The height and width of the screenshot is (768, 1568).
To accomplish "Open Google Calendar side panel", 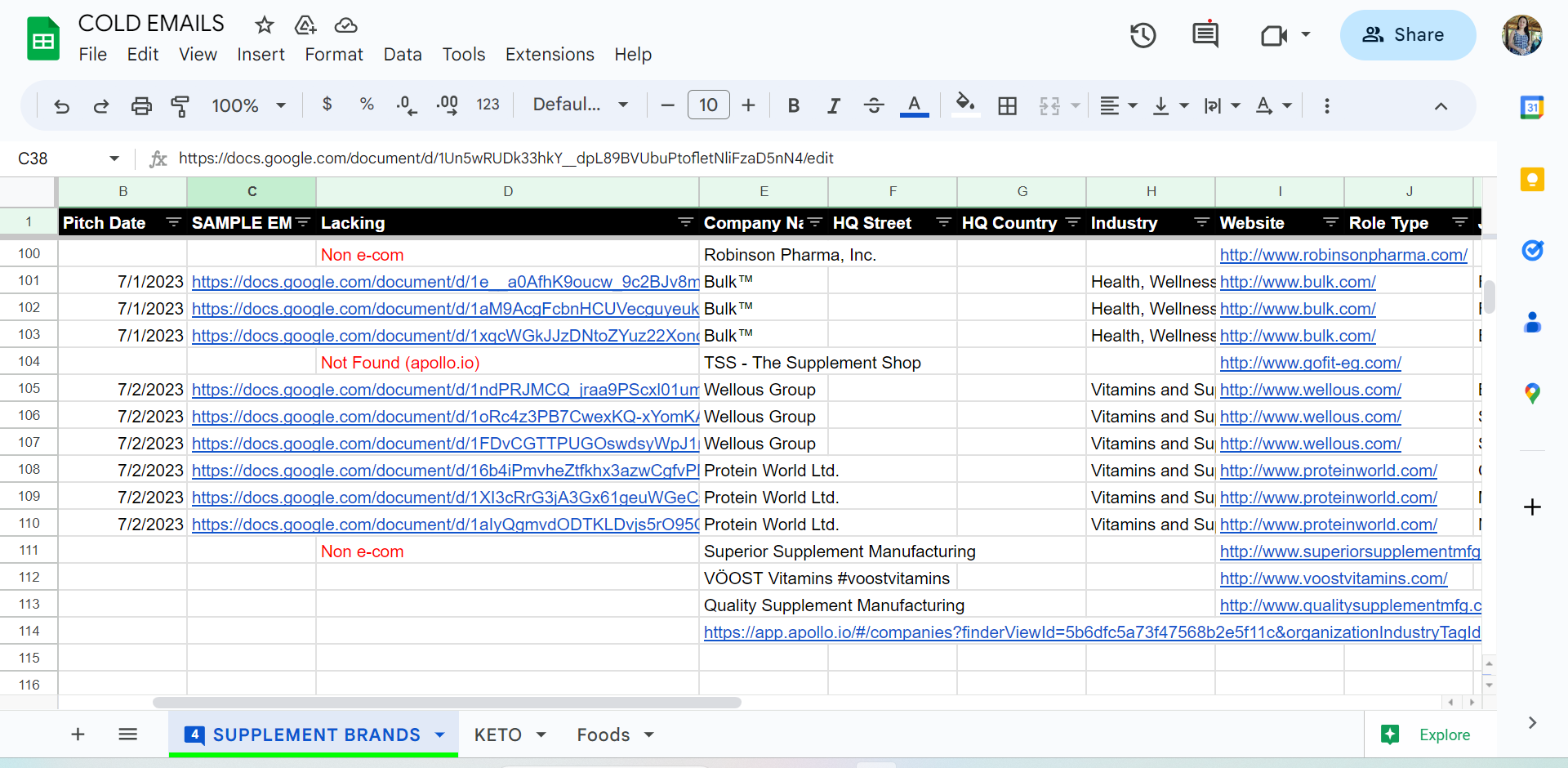I will point(1532,107).
